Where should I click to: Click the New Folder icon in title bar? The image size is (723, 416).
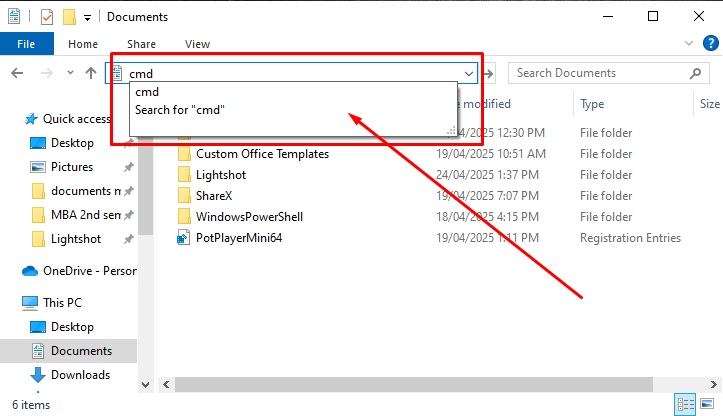click(69, 17)
